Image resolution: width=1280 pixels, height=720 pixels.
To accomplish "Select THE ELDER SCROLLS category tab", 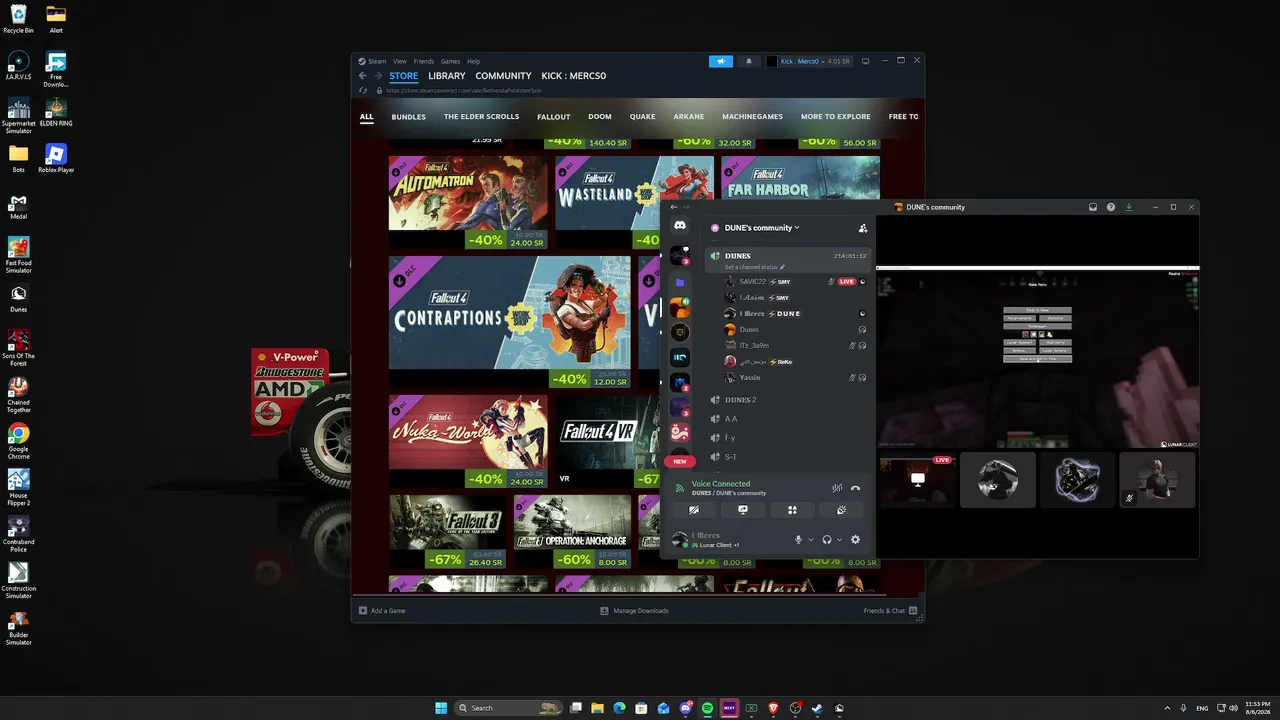I will (x=482, y=117).
